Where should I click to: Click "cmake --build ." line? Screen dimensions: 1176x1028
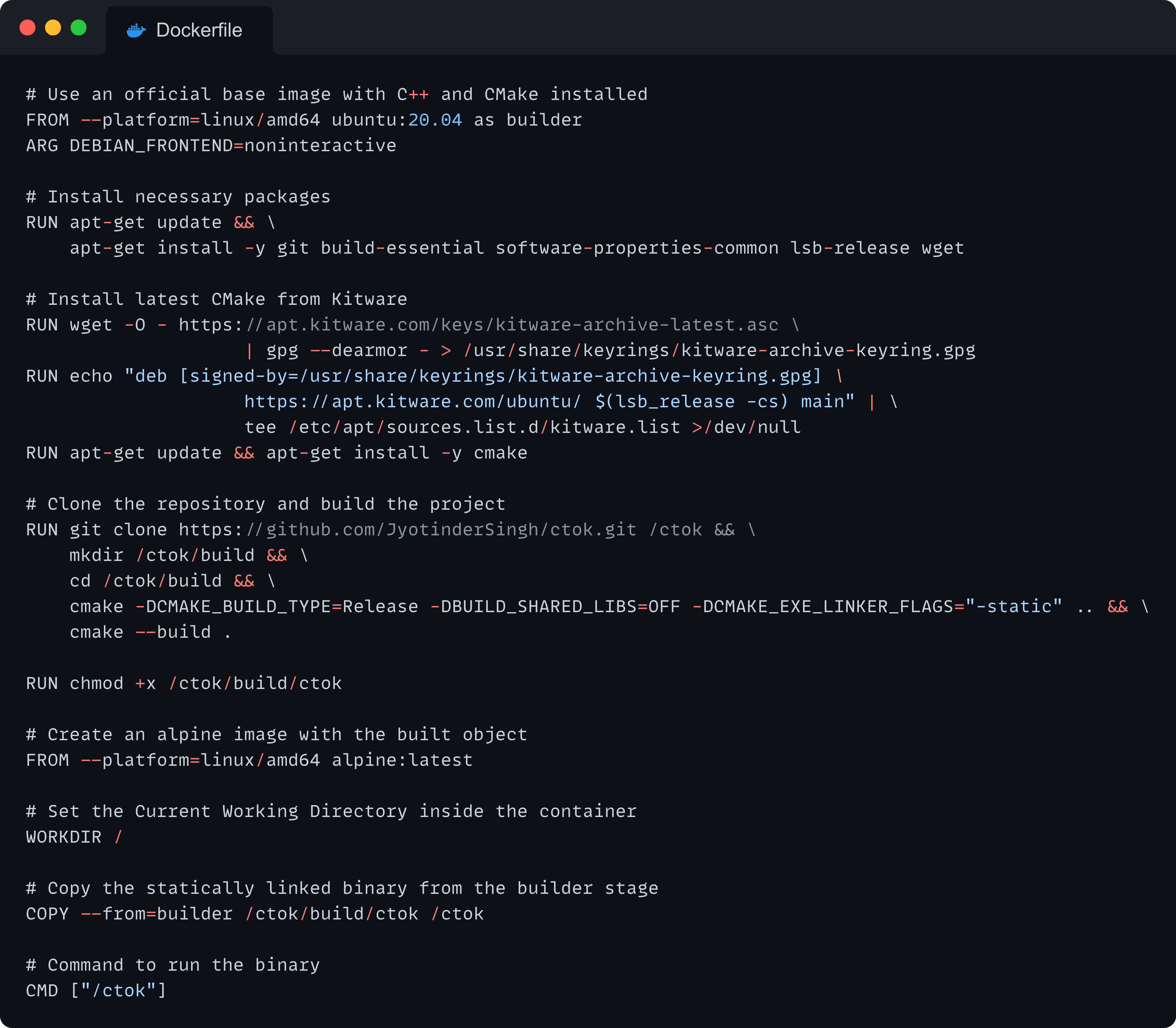pyautogui.click(x=151, y=632)
